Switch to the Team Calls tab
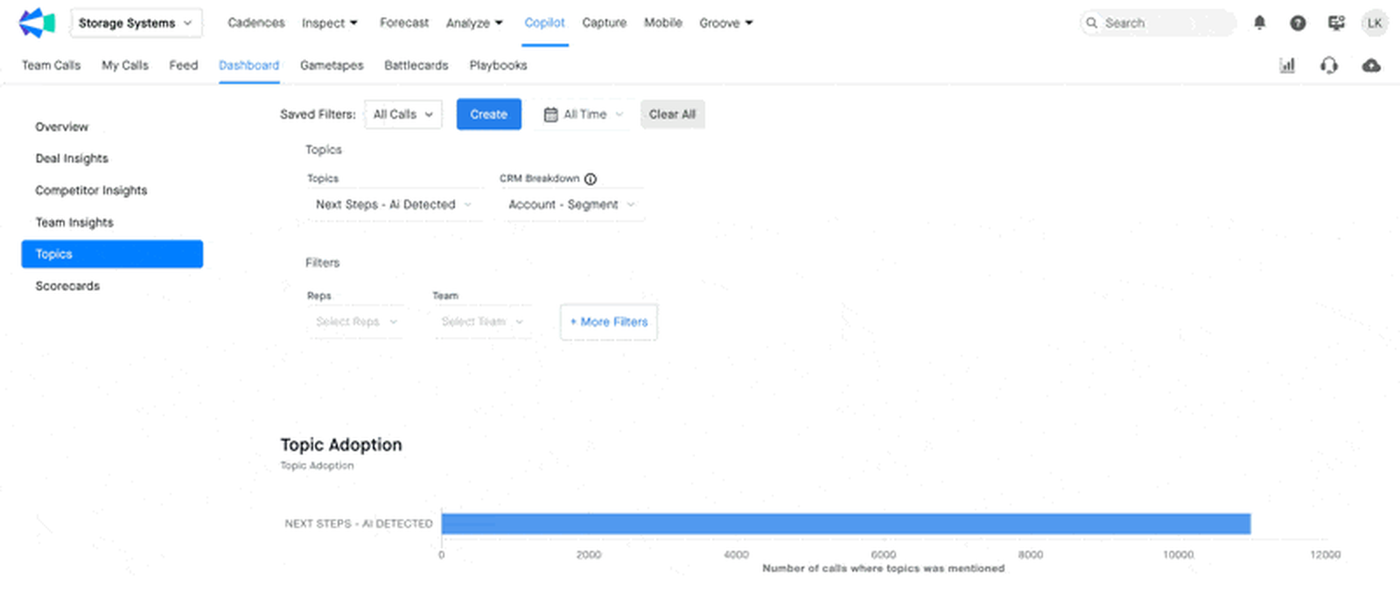Viewport: 1400px width, 612px height. tap(51, 65)
